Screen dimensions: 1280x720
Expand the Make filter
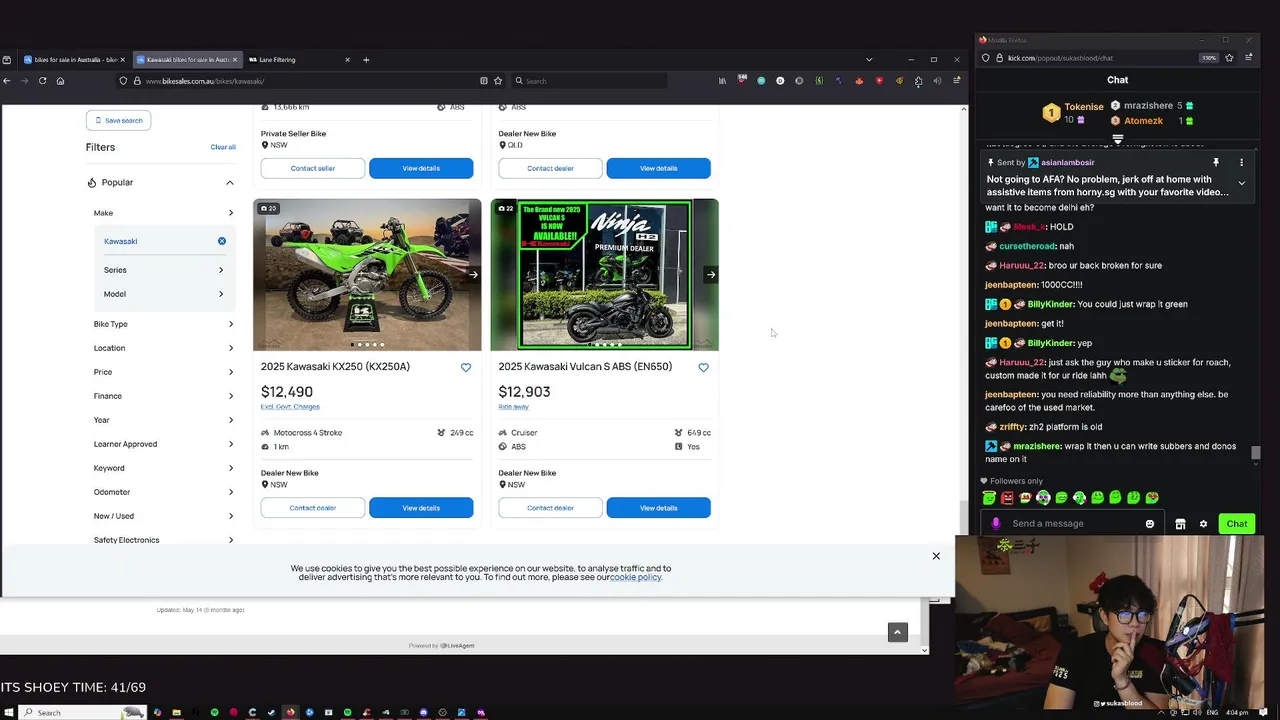(164, 213)
